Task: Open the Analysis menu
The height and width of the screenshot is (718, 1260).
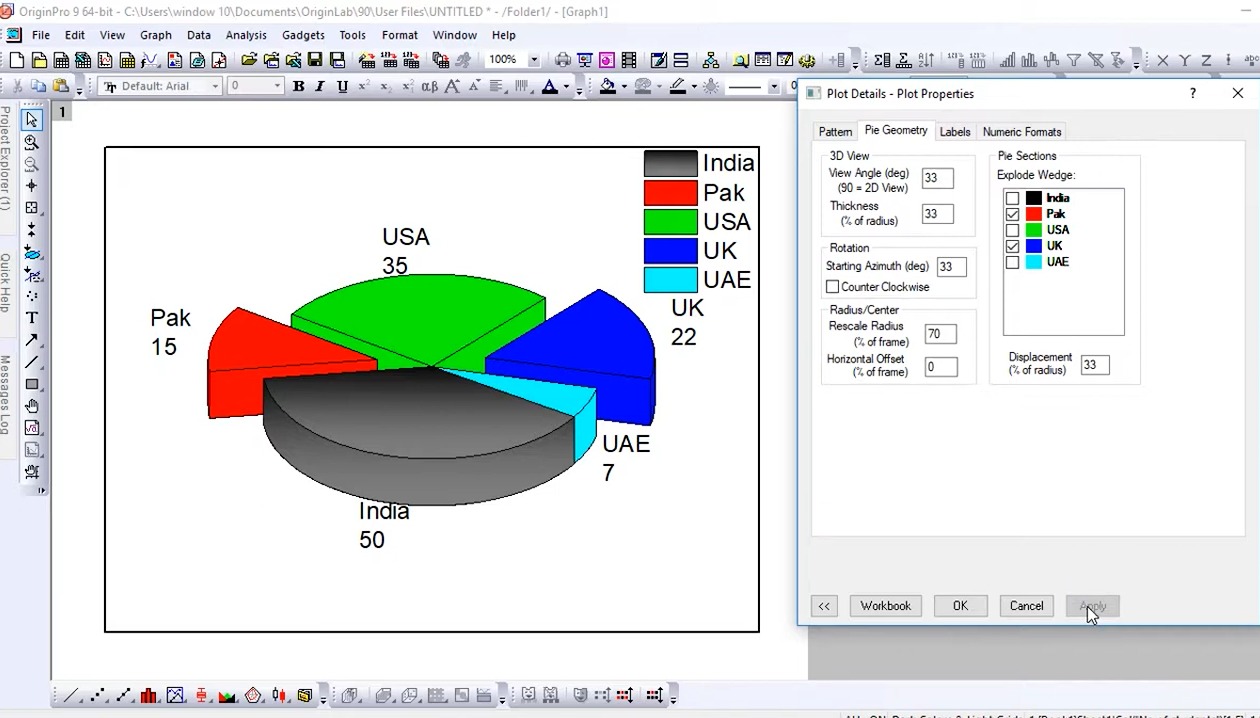Action: coord(246,35)
